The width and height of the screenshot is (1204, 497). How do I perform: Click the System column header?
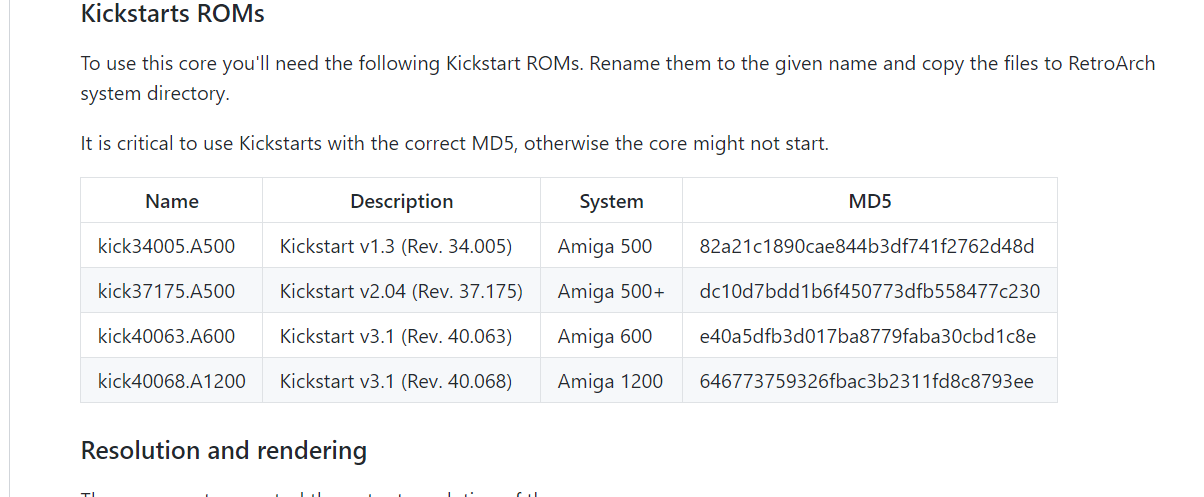click(612, 201)
